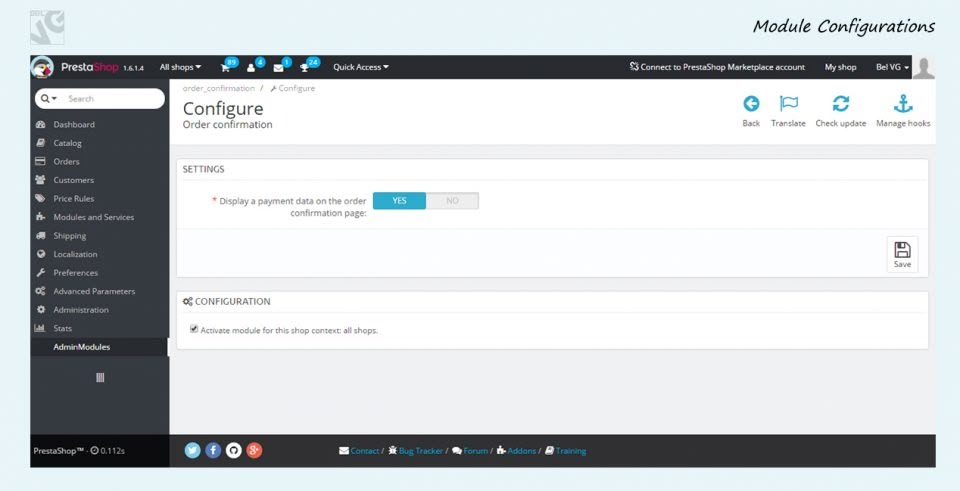Open the GitHub icon in footer
This screenshot has width=960, height=491.
[x=233, y=450]
